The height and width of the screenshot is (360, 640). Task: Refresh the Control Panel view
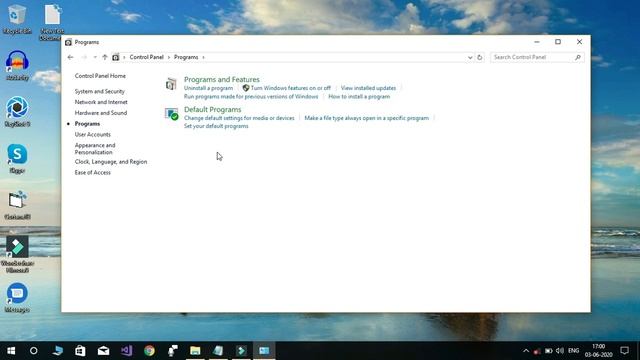480,57
